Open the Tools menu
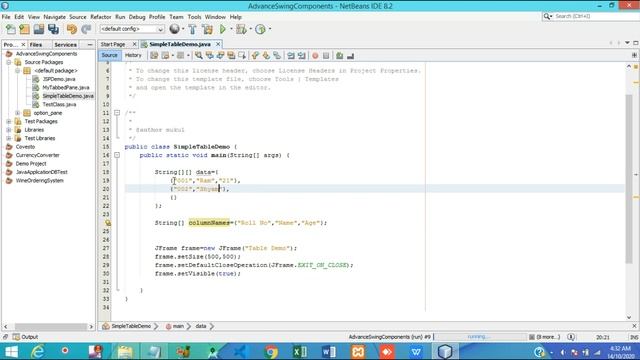This screenshot has height=360, width=640. tap(194, 17)
